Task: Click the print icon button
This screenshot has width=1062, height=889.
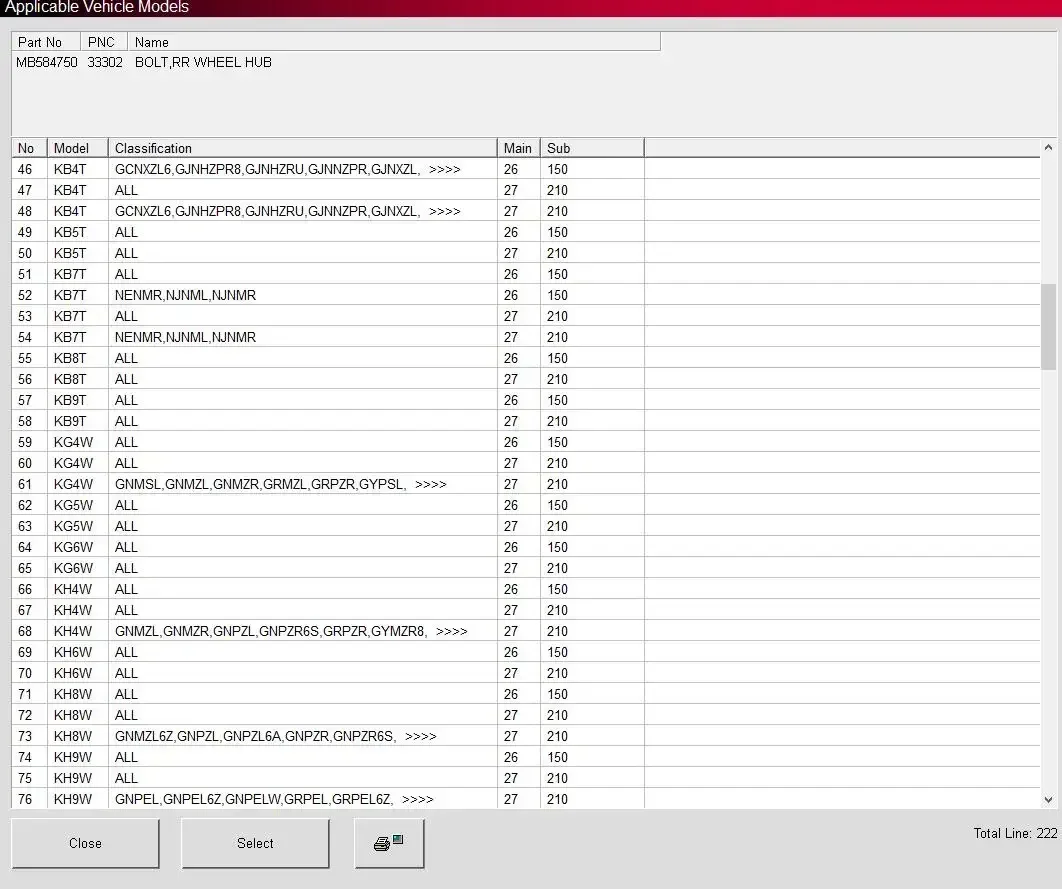Action: point(389,843)
